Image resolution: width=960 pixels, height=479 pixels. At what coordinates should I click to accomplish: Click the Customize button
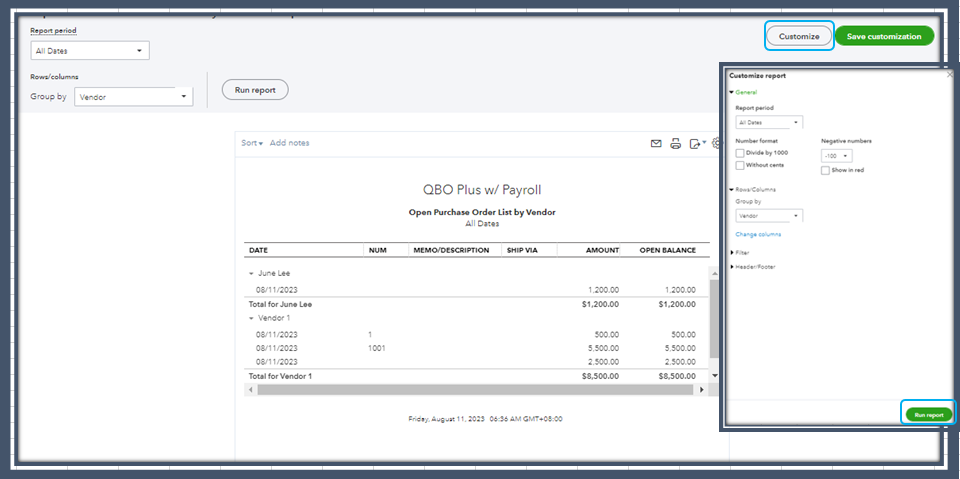click(799, 36)
